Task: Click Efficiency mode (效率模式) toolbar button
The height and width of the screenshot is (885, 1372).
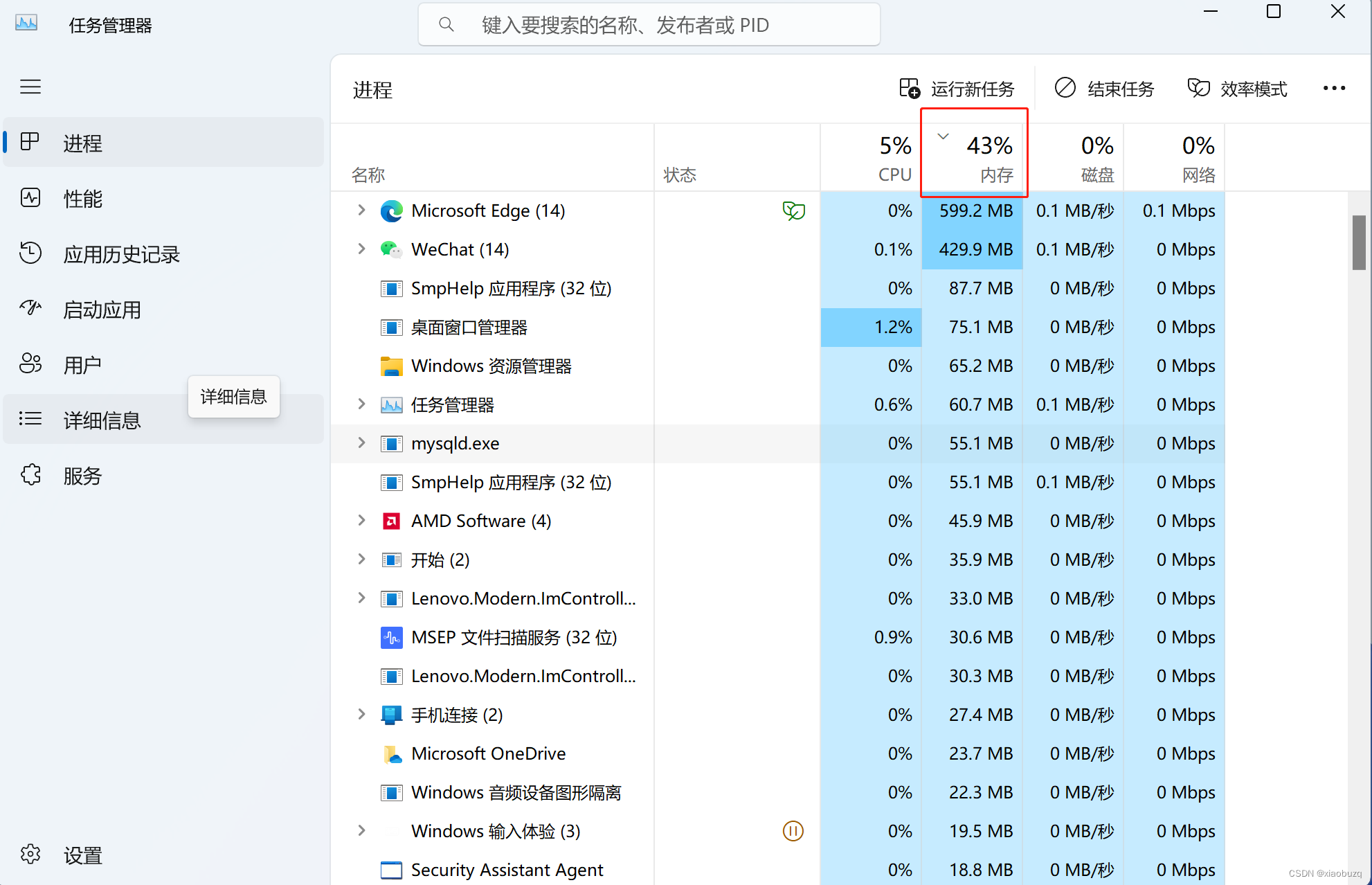Action: [x=1238, y=89]
